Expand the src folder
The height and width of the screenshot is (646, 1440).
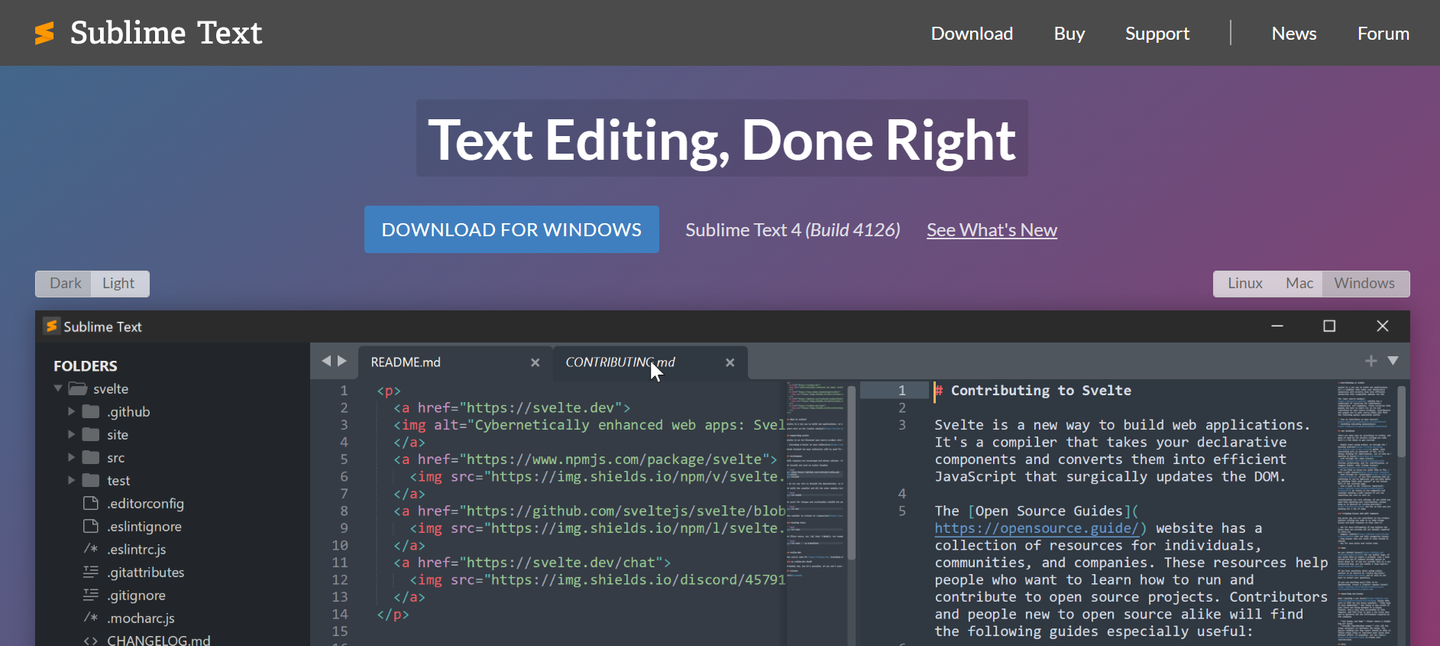coord(72,457)
